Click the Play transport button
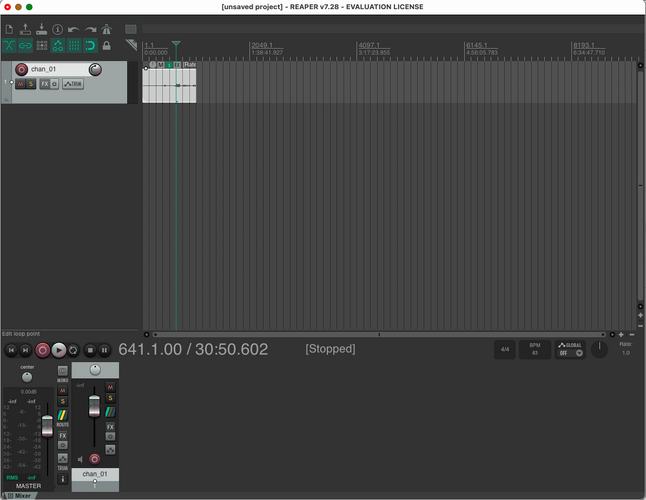This screenshot has width=646, height=500. [59, 350]
